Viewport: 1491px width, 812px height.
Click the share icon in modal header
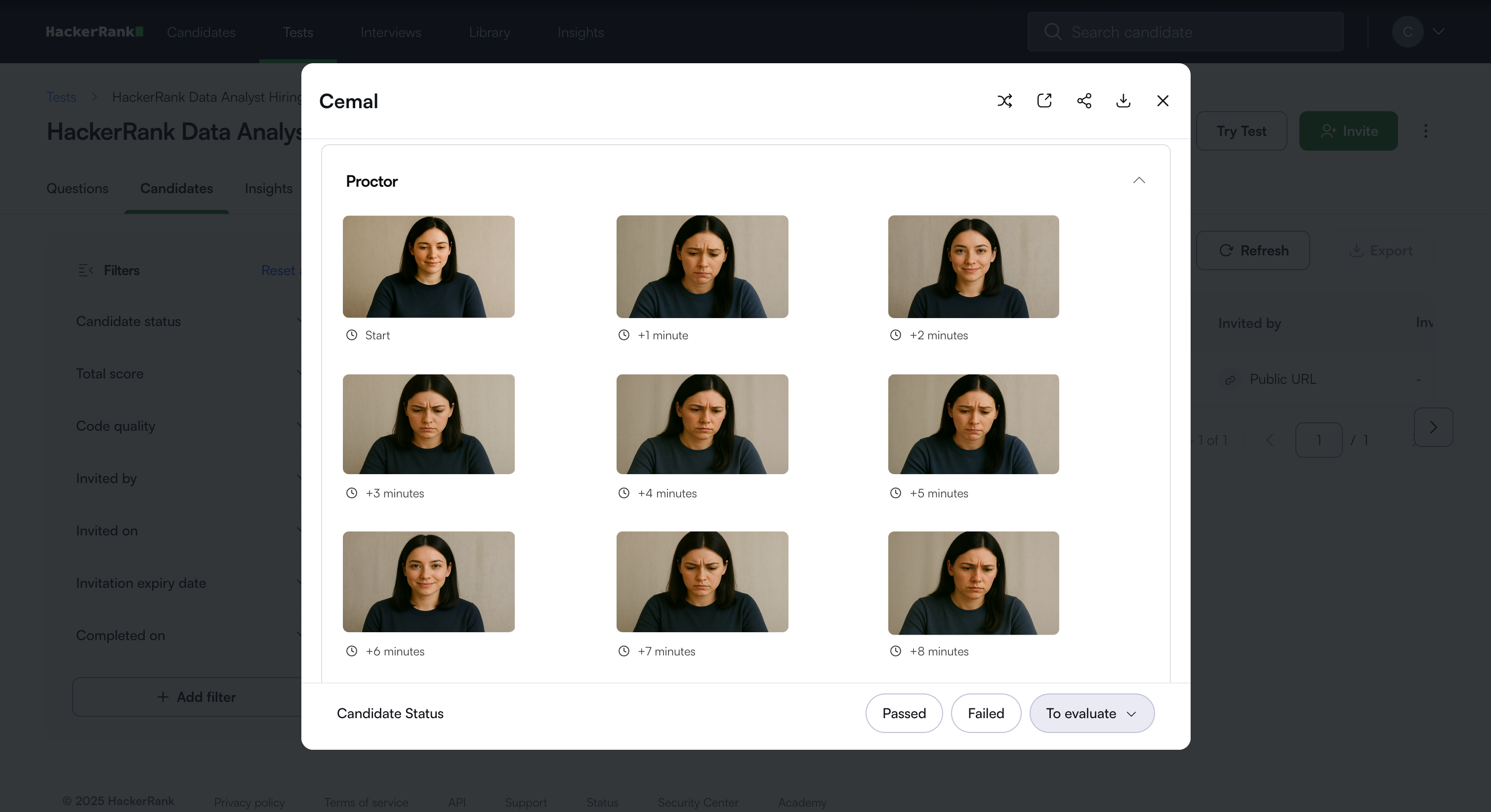tap(1084, 101)
